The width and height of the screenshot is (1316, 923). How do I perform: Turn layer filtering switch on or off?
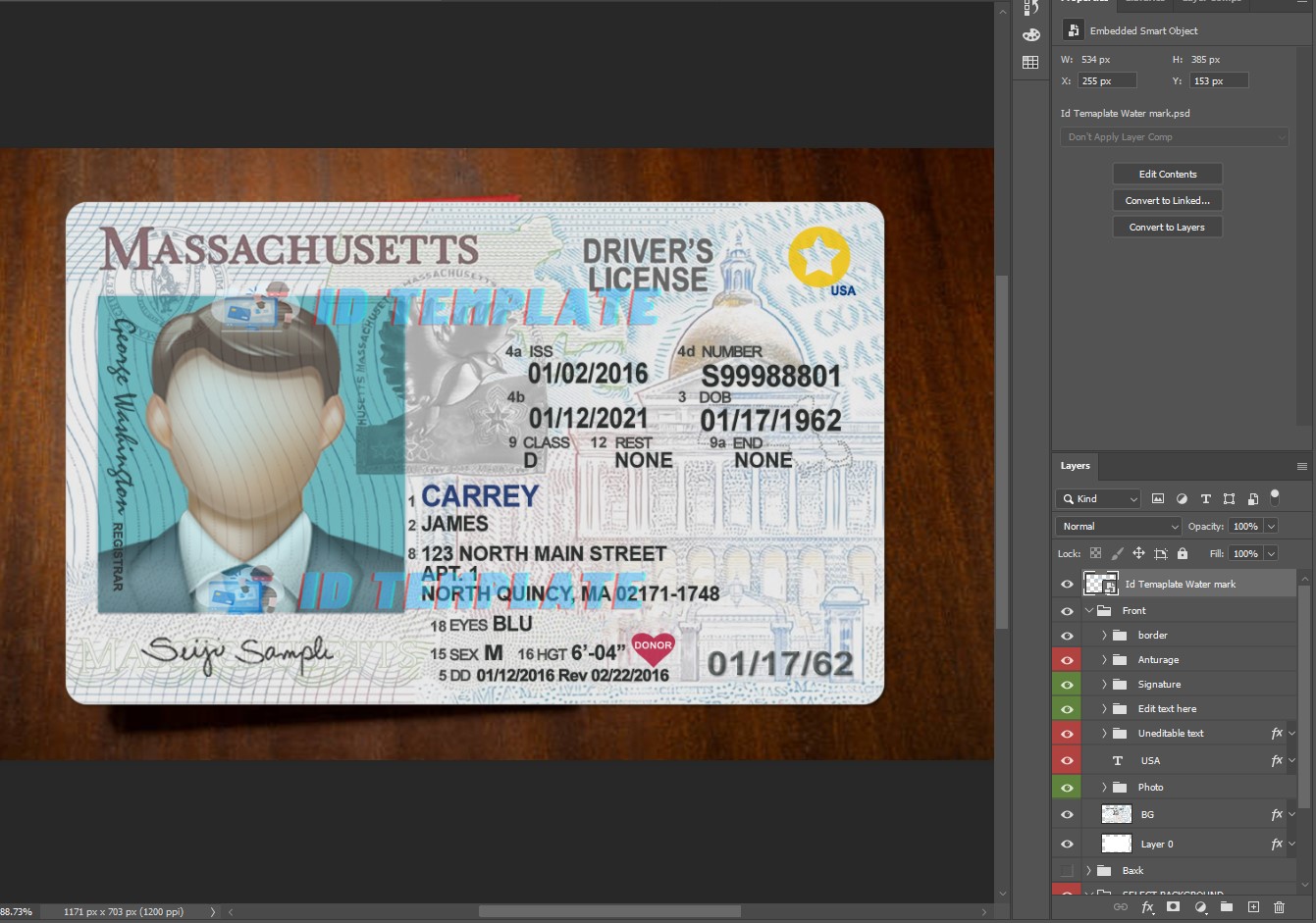pyautogui.click(x=1275, y=496)
